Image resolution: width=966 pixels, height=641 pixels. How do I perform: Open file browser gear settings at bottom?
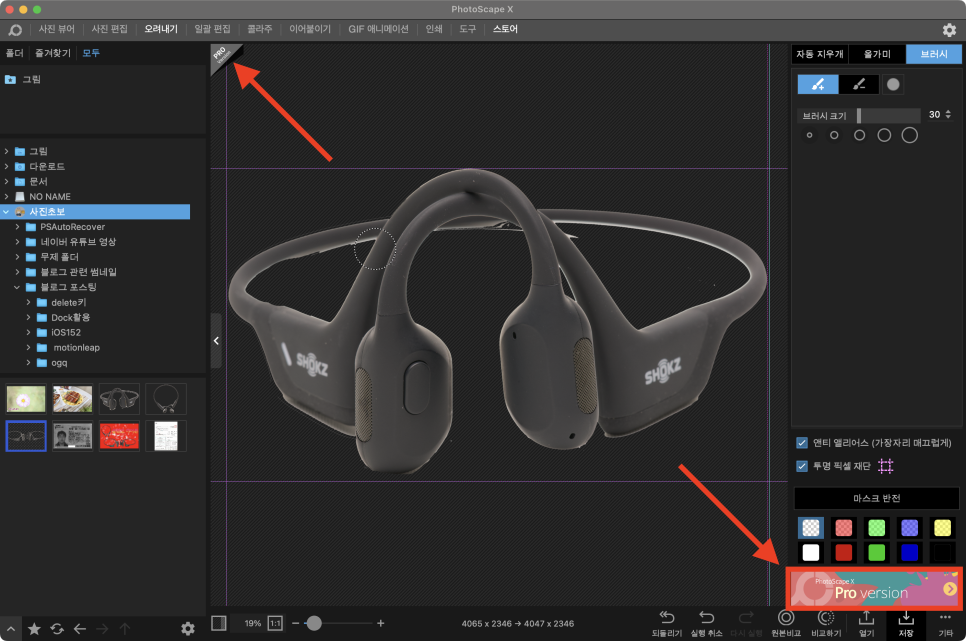click(188, 629)
